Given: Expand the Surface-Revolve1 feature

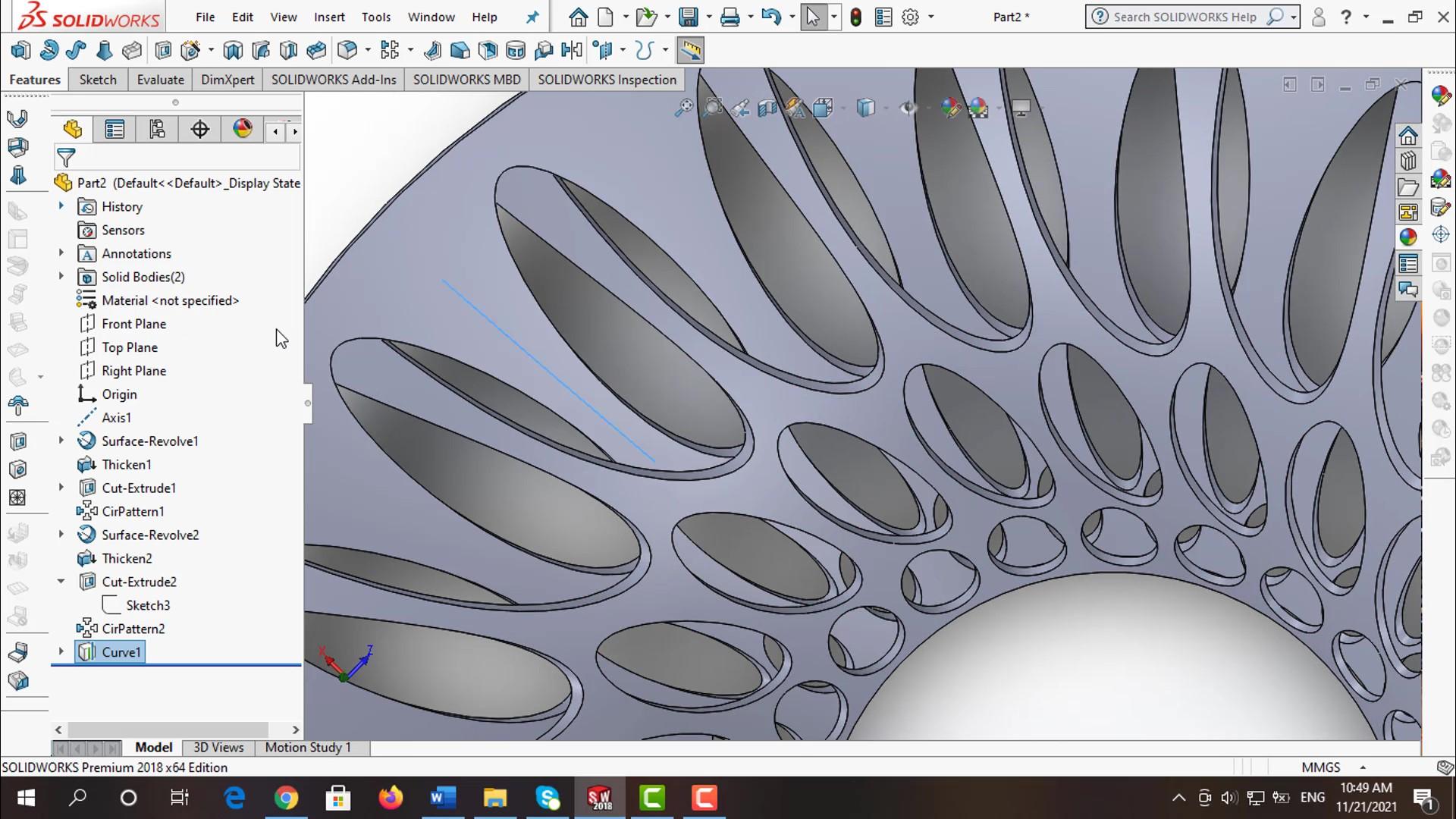Looking at the screenshot, I should point(61,441).
